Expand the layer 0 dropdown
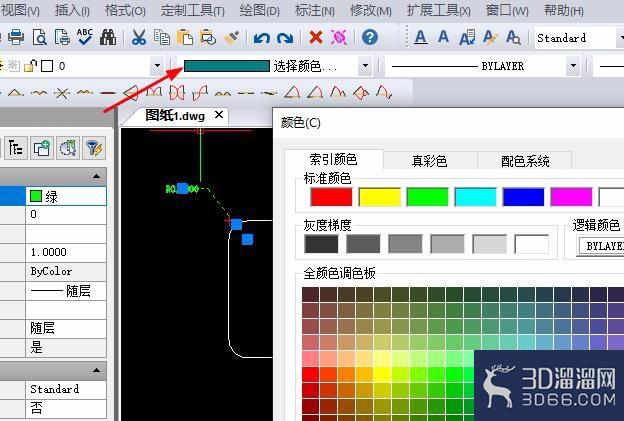The width and height of the screenshot is (624, 421). point(157,66)
